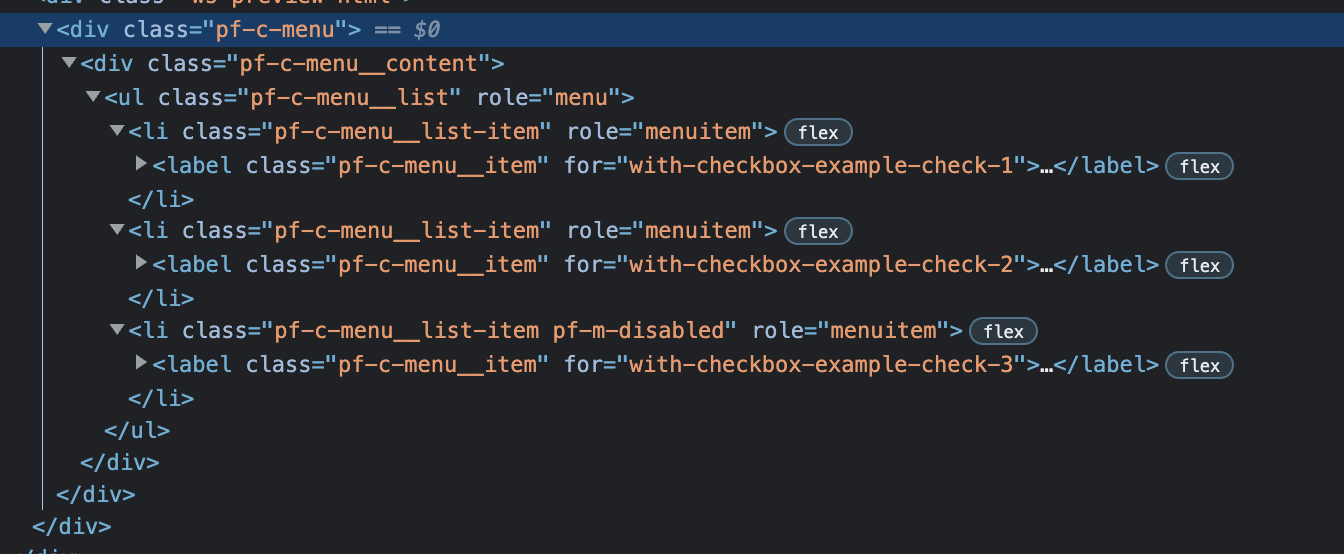Screen dimensions: 1344x554
Task: Expand label for with-checkbox-example-check-1
Action: [x=141, y=164]
